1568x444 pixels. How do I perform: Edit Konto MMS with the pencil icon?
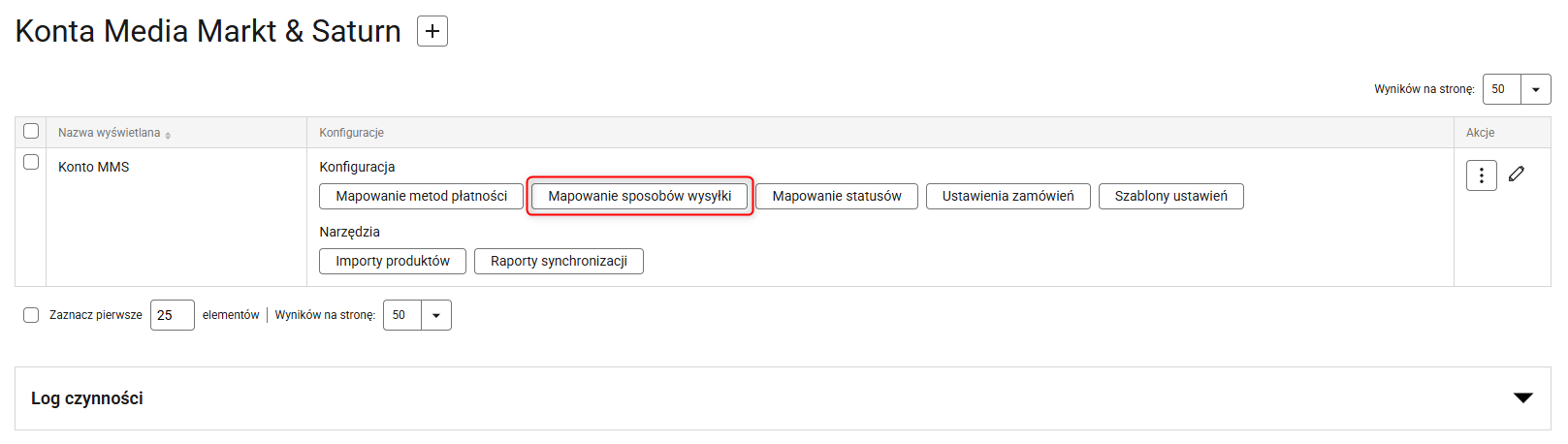[1517, 174]
